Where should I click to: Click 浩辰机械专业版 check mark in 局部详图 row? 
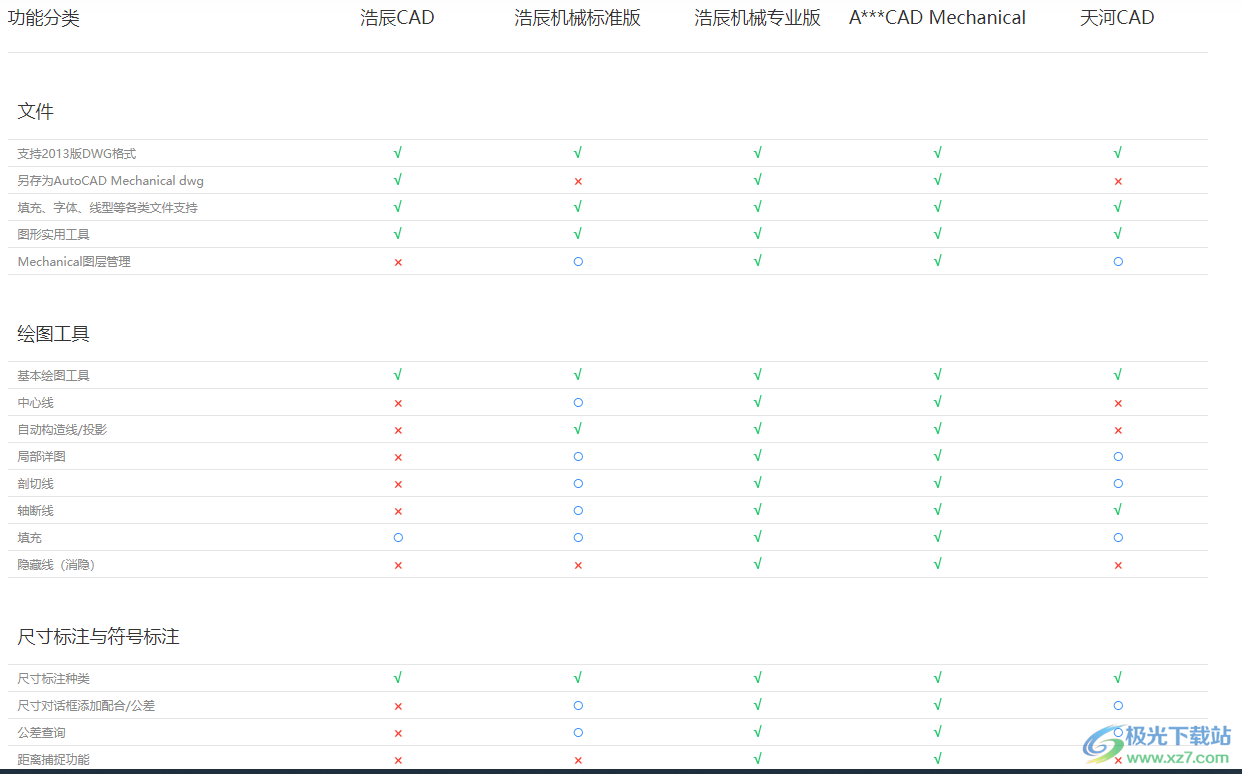(x=758, y=456)
